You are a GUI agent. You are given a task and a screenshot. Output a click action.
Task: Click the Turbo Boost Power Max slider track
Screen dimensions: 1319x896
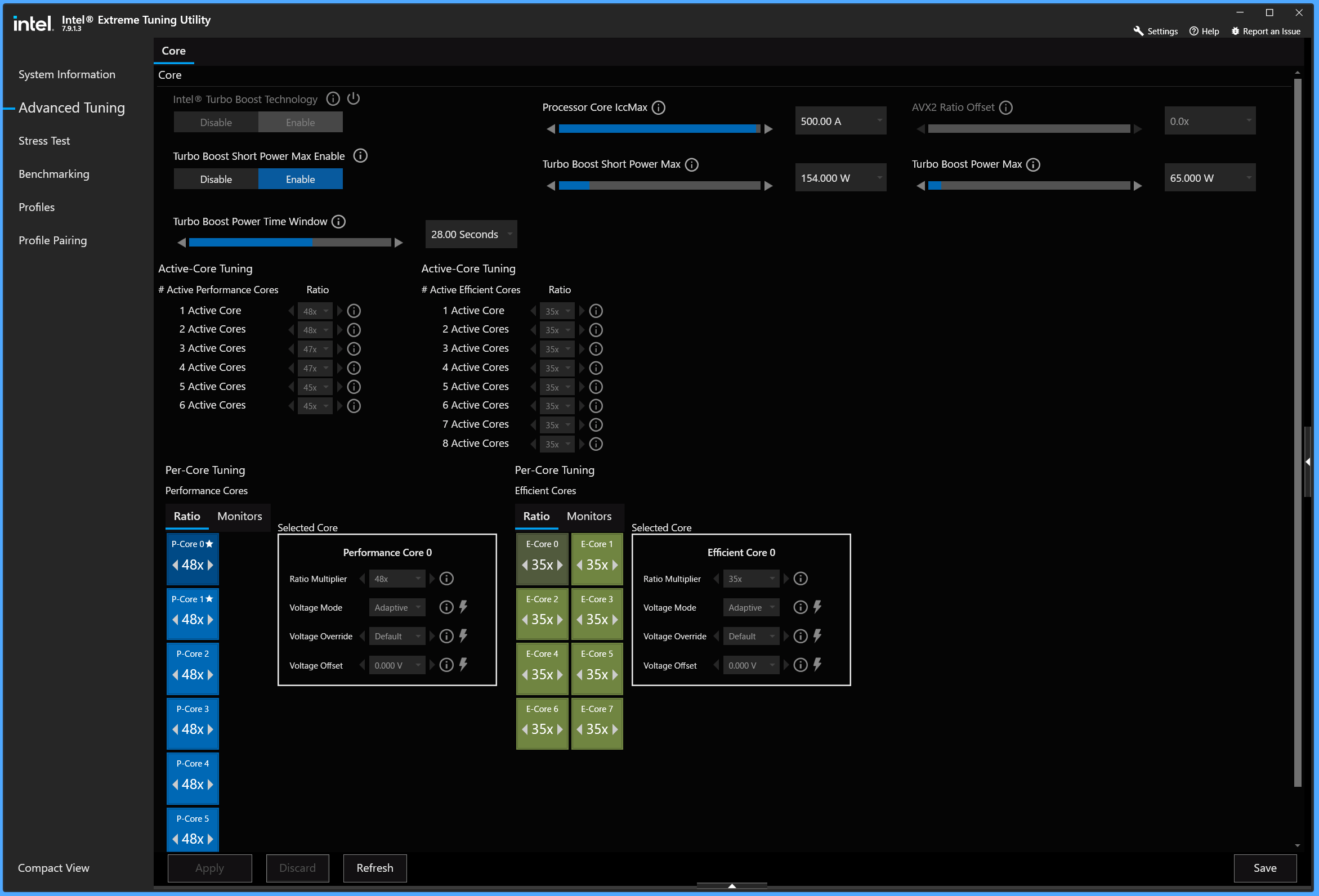1029,186
